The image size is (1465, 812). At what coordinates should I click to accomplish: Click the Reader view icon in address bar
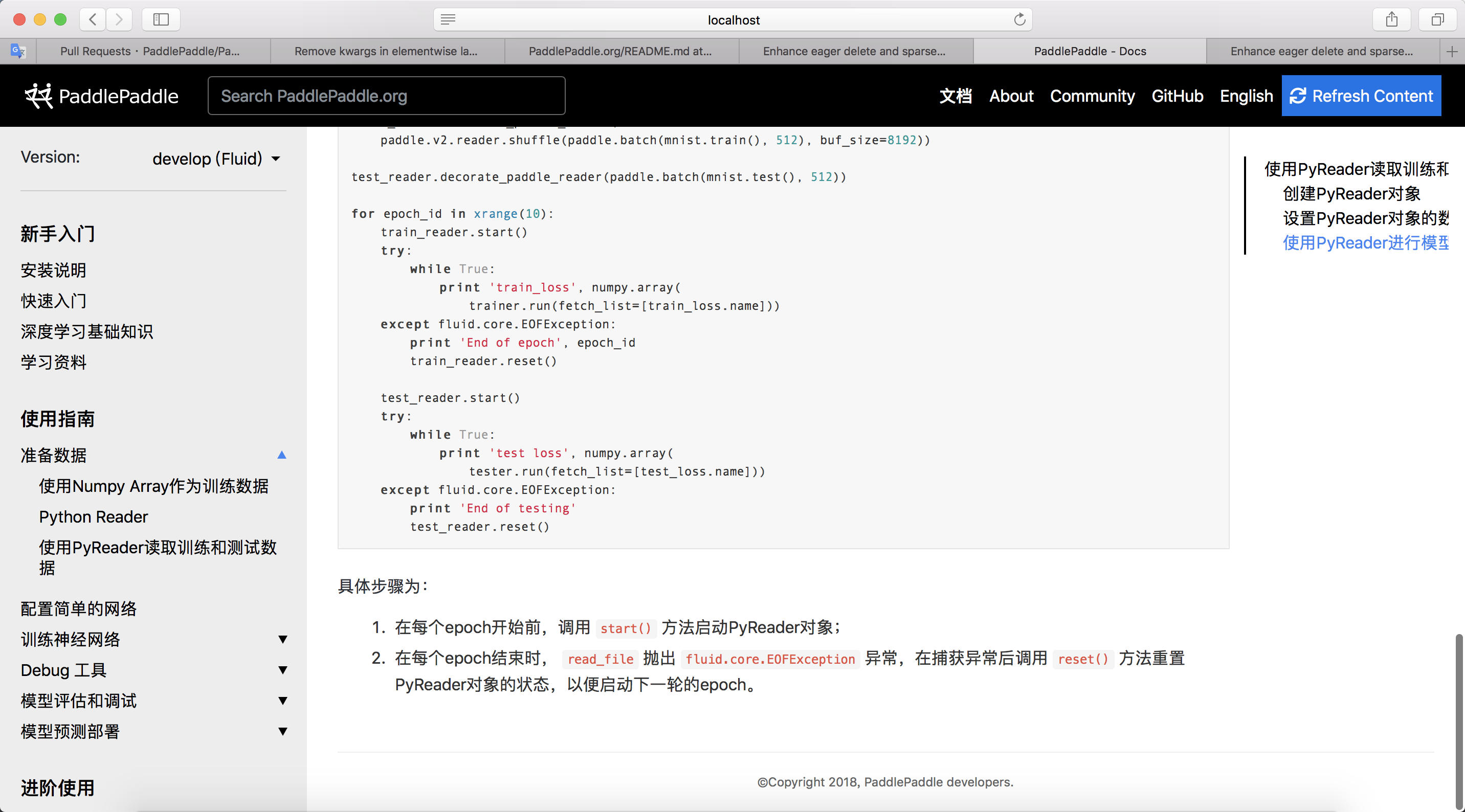click(x=448, y=20)
